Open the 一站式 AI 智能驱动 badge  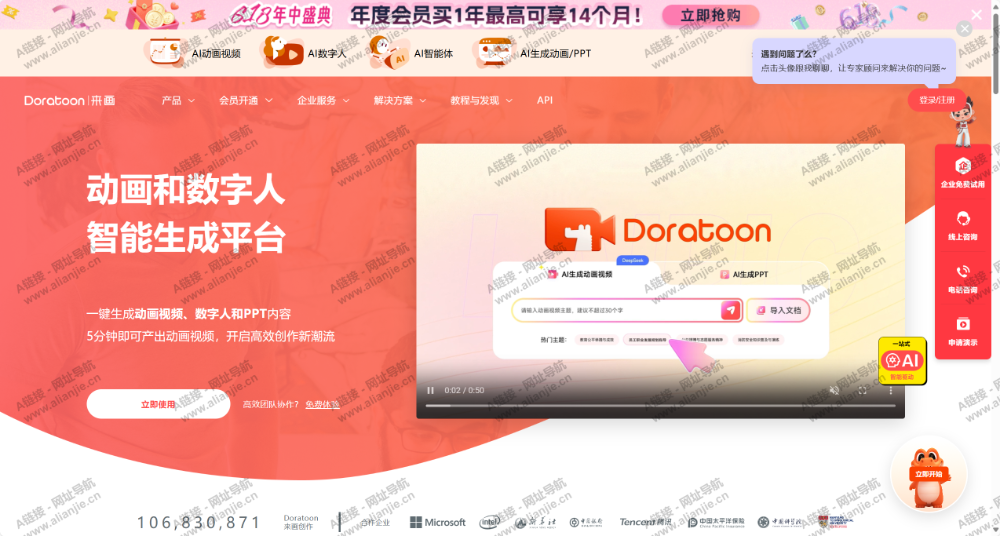coord(902,361)
